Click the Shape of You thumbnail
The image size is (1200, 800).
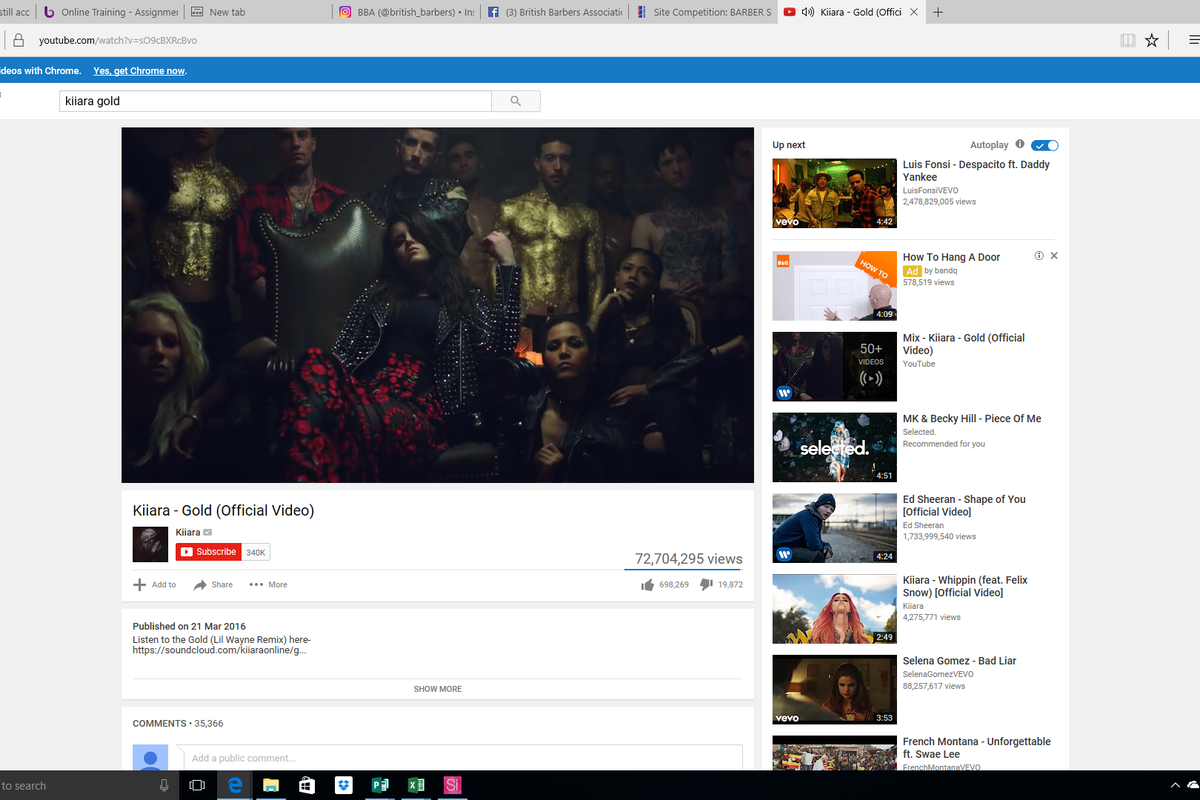(835, 528)
